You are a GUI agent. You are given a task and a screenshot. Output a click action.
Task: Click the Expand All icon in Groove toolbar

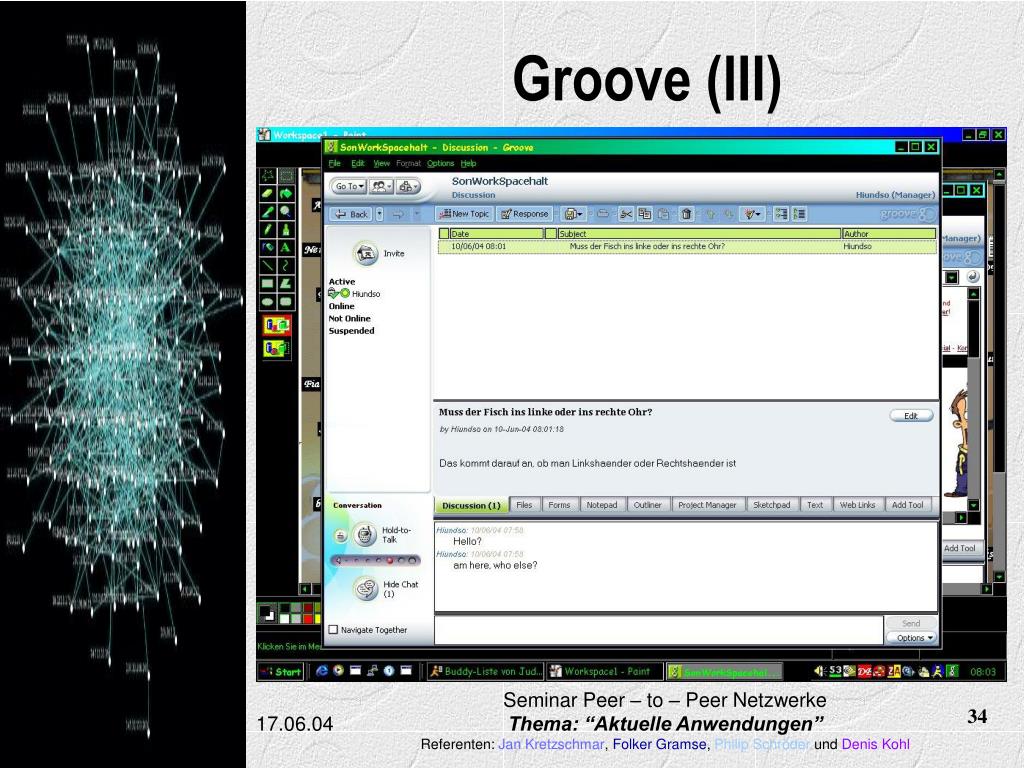(781, 214)
